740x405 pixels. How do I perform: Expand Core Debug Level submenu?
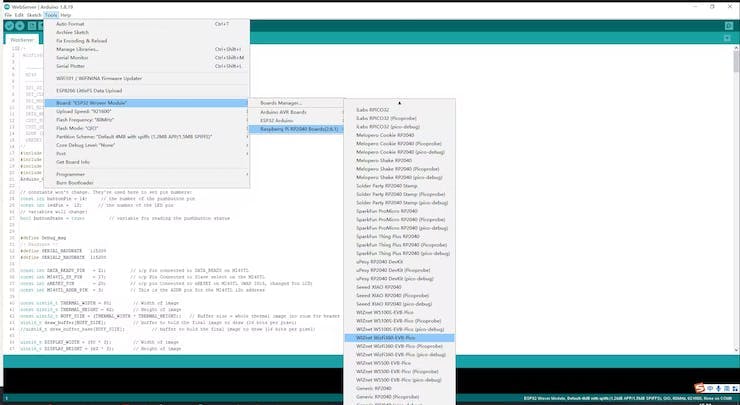[x=146, y=145]
